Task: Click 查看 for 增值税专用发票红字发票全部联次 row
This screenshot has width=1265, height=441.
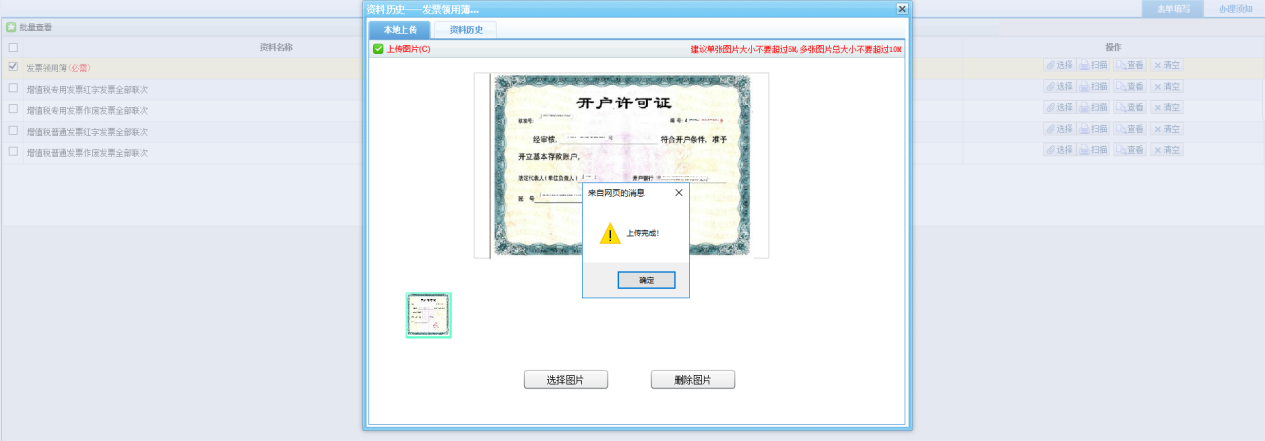Action: [1129, 87]
